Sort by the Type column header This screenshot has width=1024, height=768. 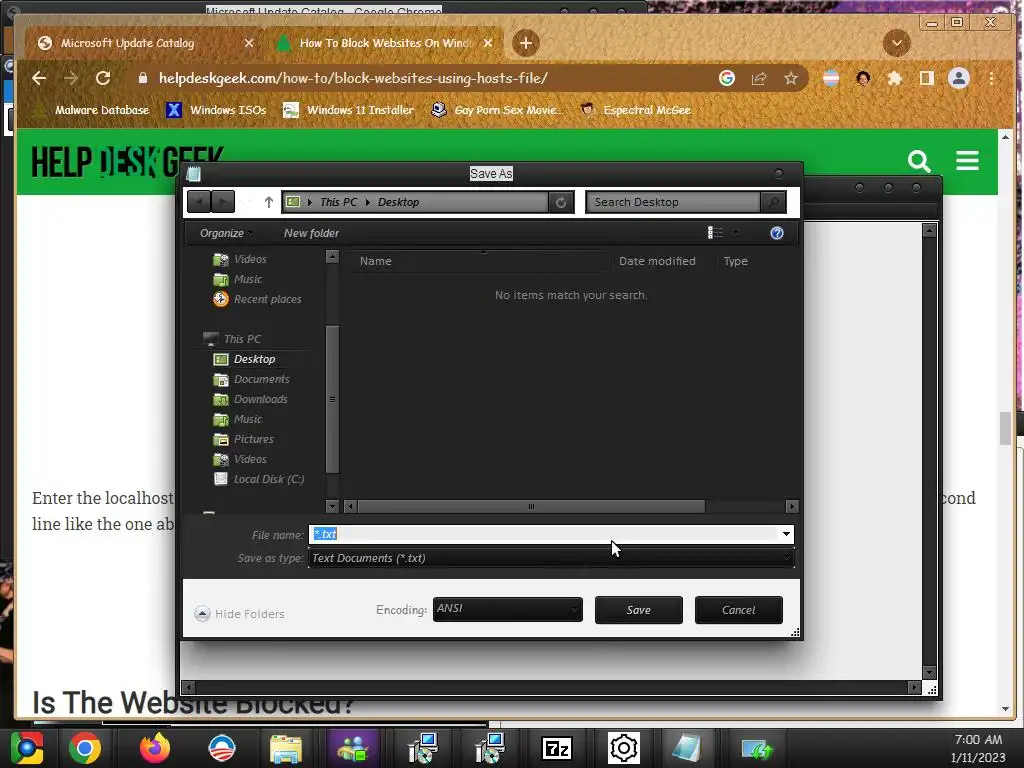point(735,261)
